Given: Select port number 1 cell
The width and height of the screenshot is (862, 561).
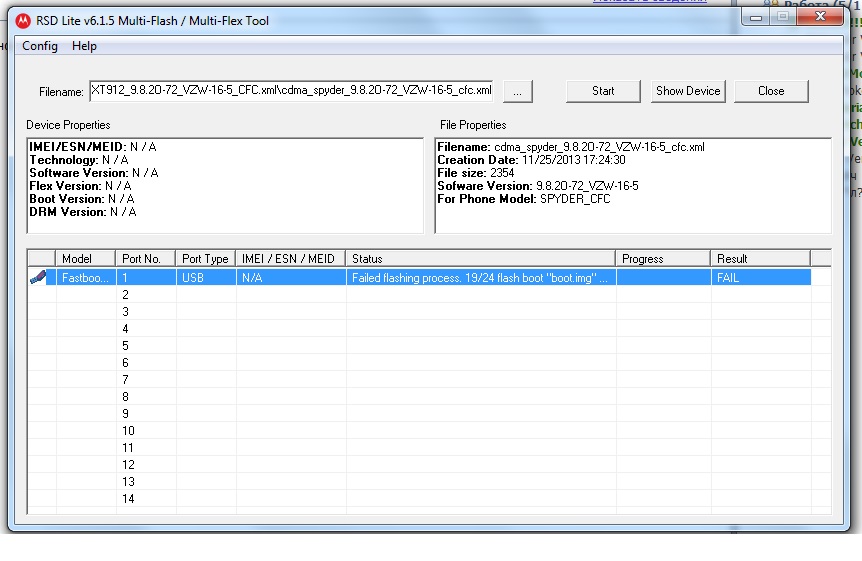Looking at the screenshot, I should (146, 278).
